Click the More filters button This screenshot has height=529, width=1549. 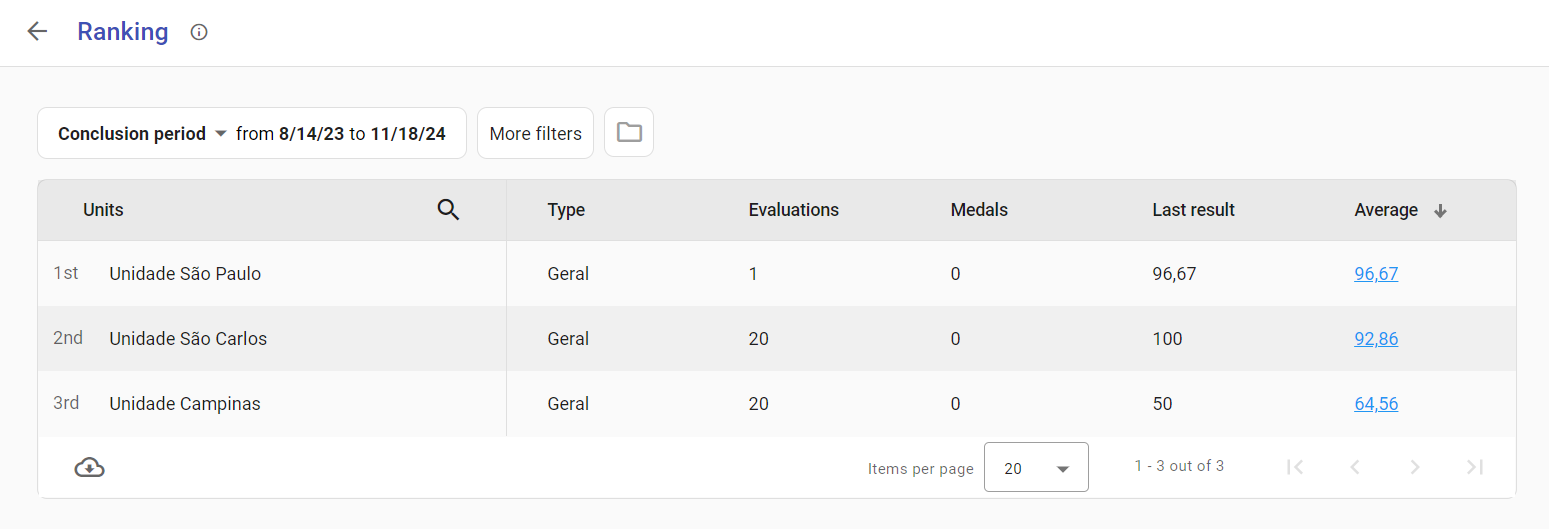click(535, 134)
